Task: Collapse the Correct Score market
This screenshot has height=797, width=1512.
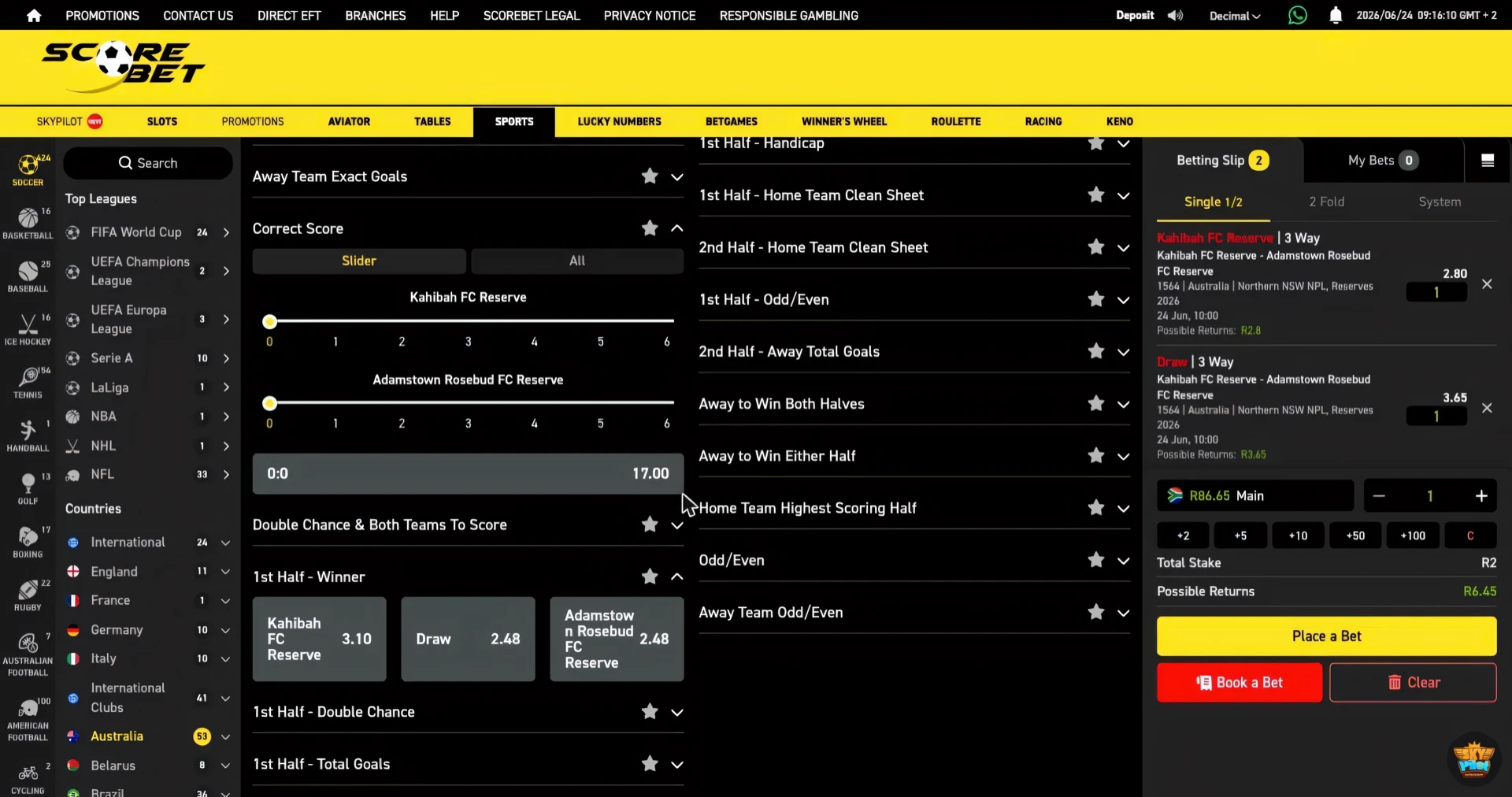Action: 677,228
